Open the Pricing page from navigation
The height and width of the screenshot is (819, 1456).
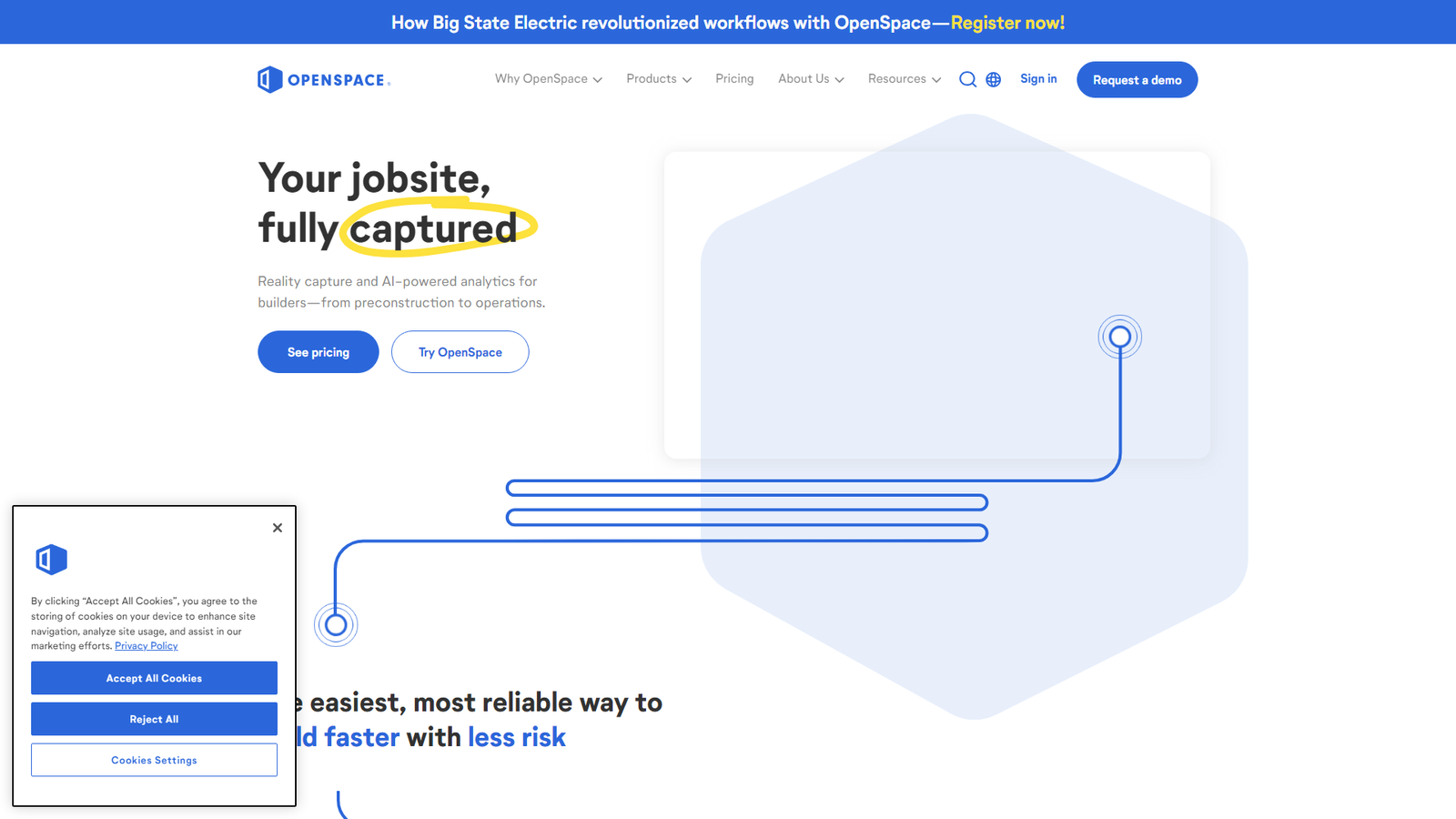click(x=734, y=79)
